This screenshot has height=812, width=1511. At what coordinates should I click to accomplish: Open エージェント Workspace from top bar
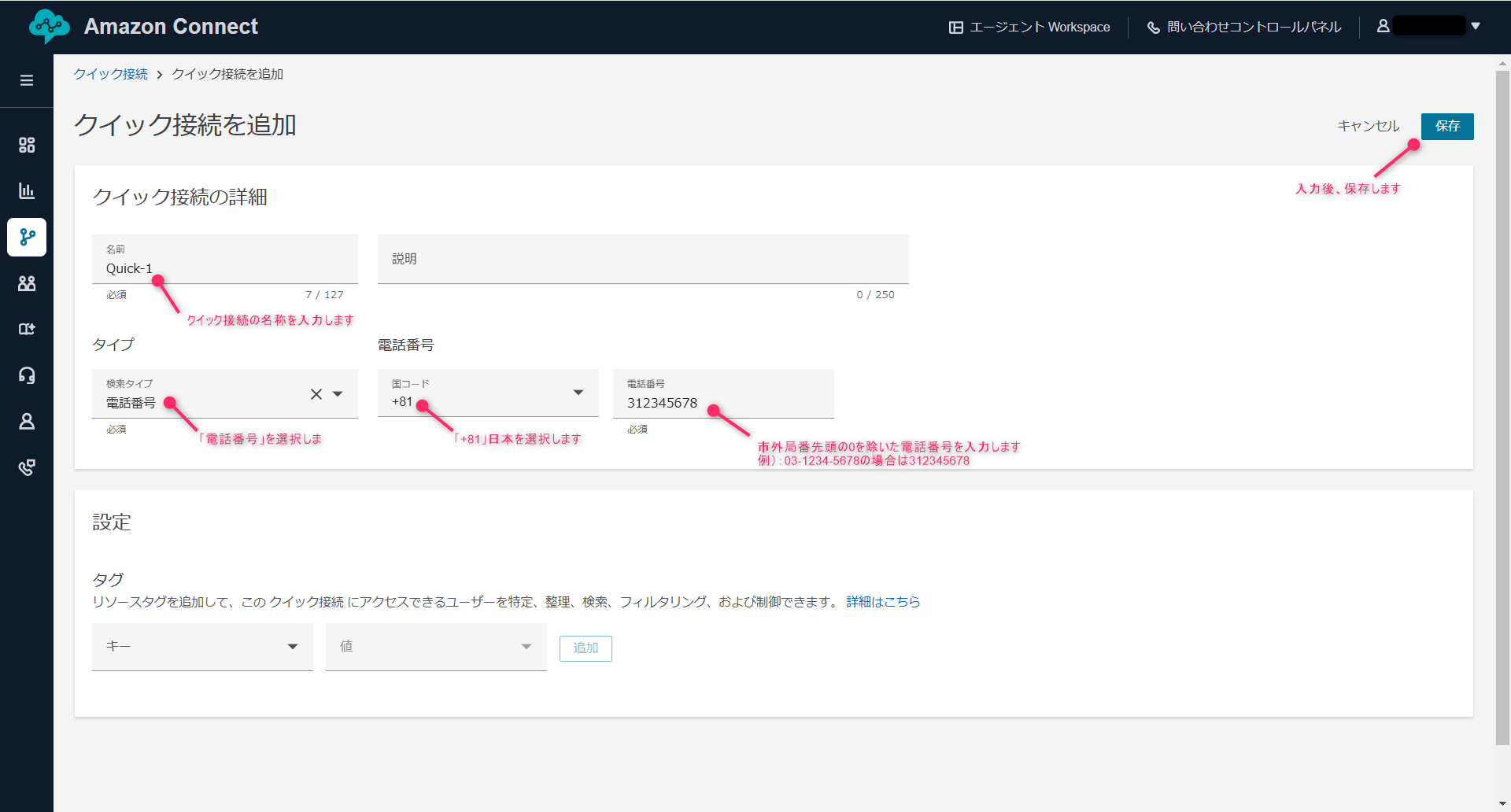1029,28
